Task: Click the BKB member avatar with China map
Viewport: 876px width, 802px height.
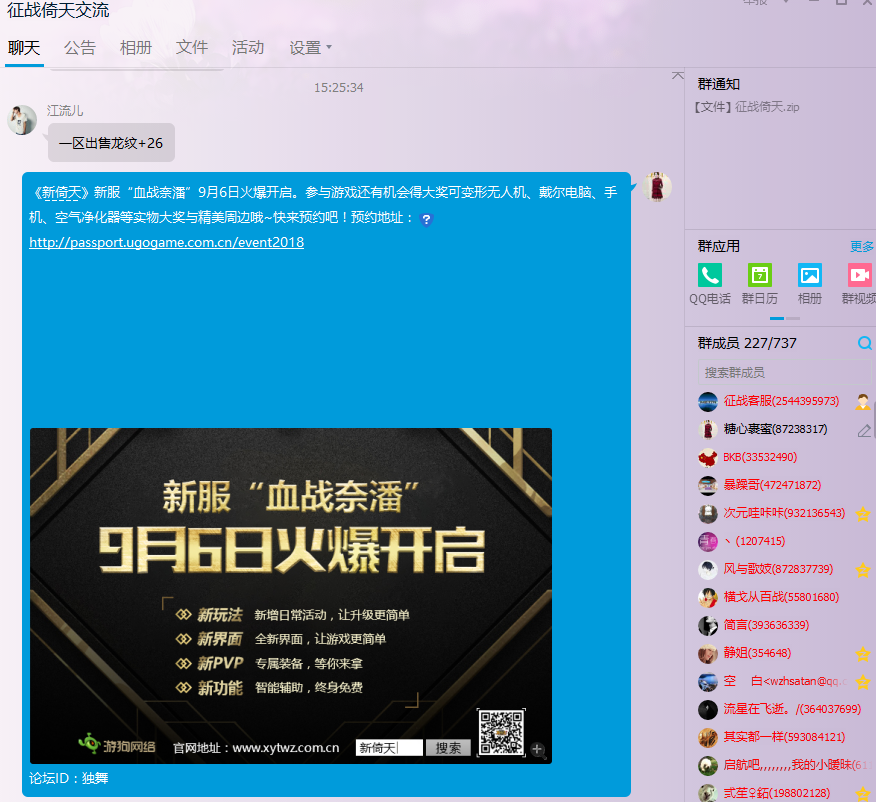Action: point(708,457)
